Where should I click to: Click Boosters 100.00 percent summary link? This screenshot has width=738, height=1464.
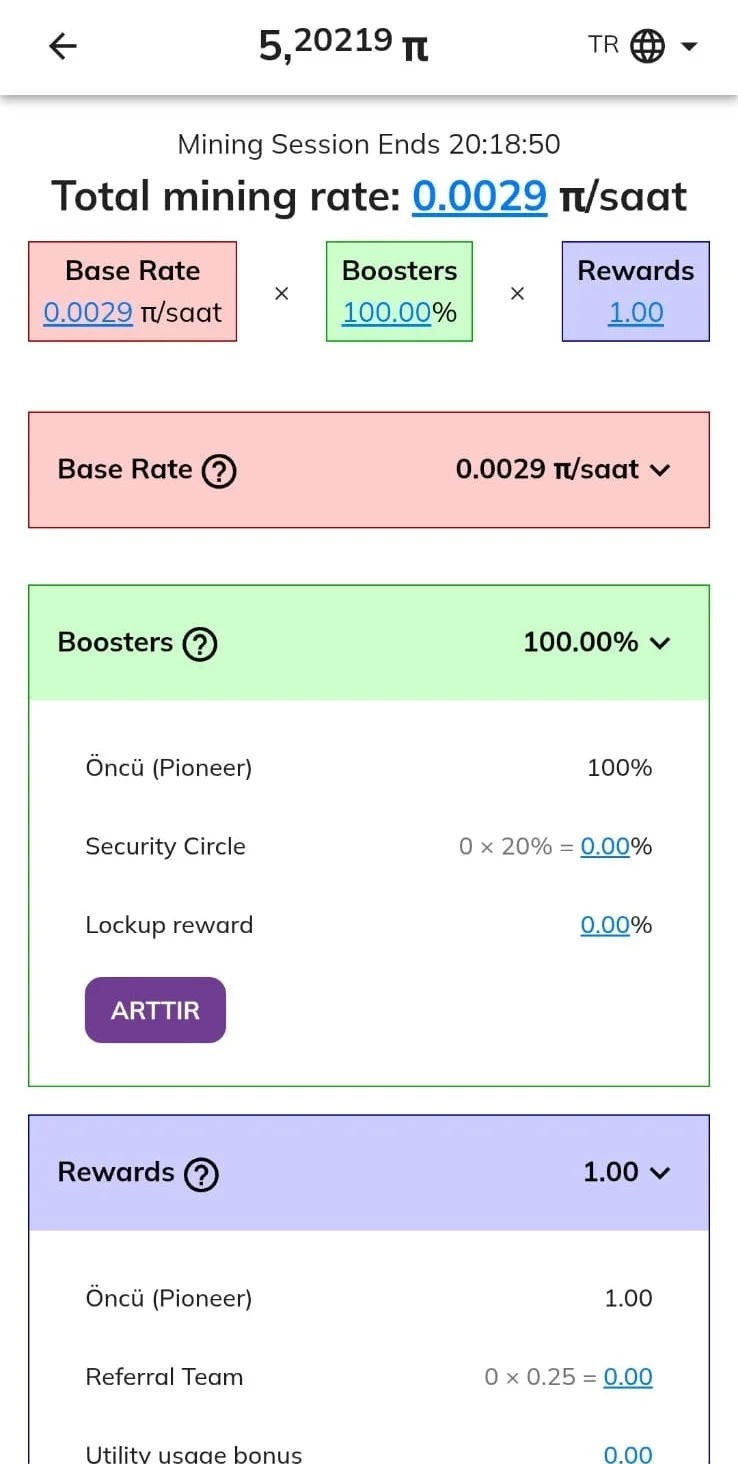point(386,312)
